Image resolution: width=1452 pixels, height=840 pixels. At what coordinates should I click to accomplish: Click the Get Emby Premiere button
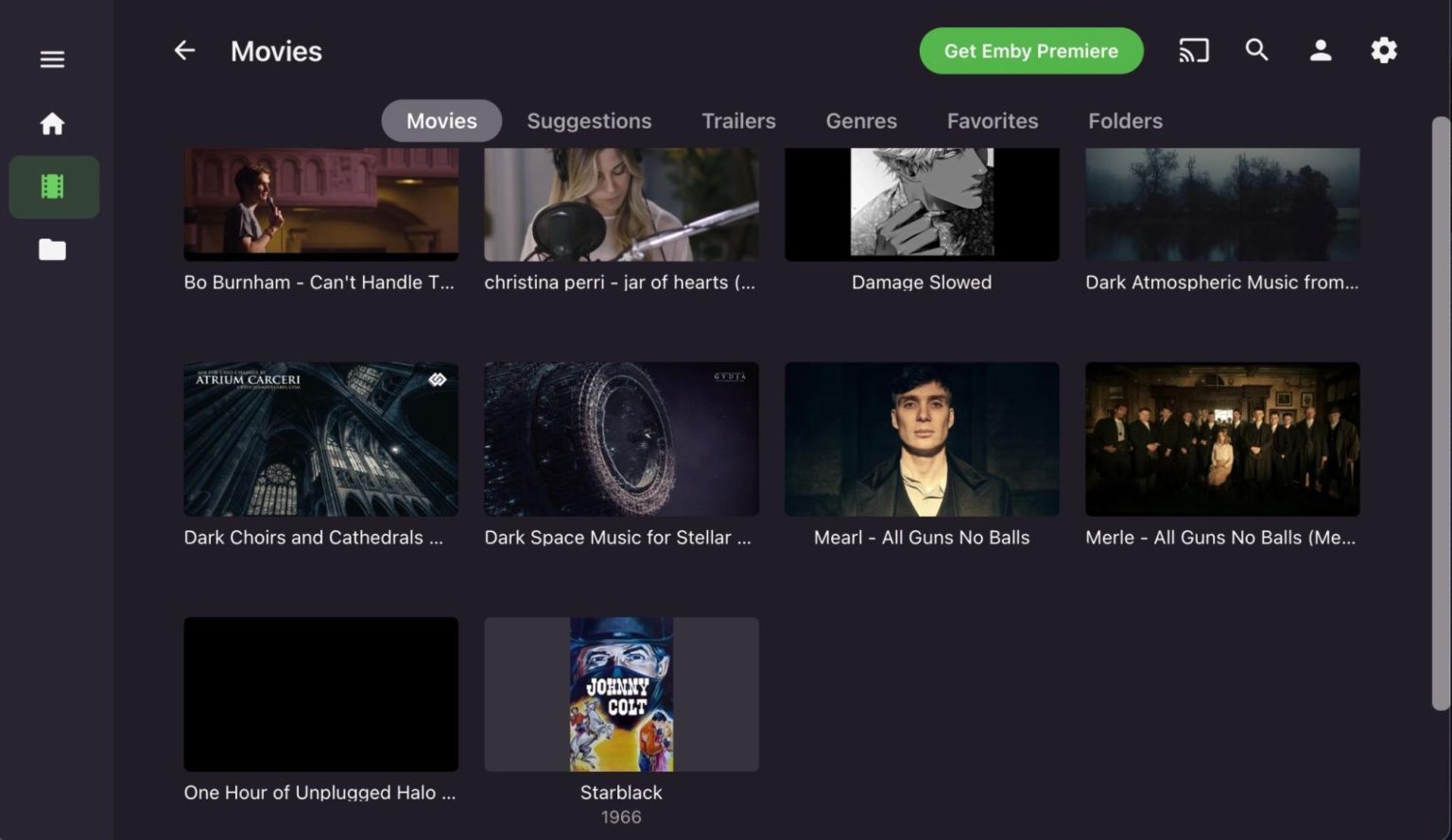tap(1030, 51)
